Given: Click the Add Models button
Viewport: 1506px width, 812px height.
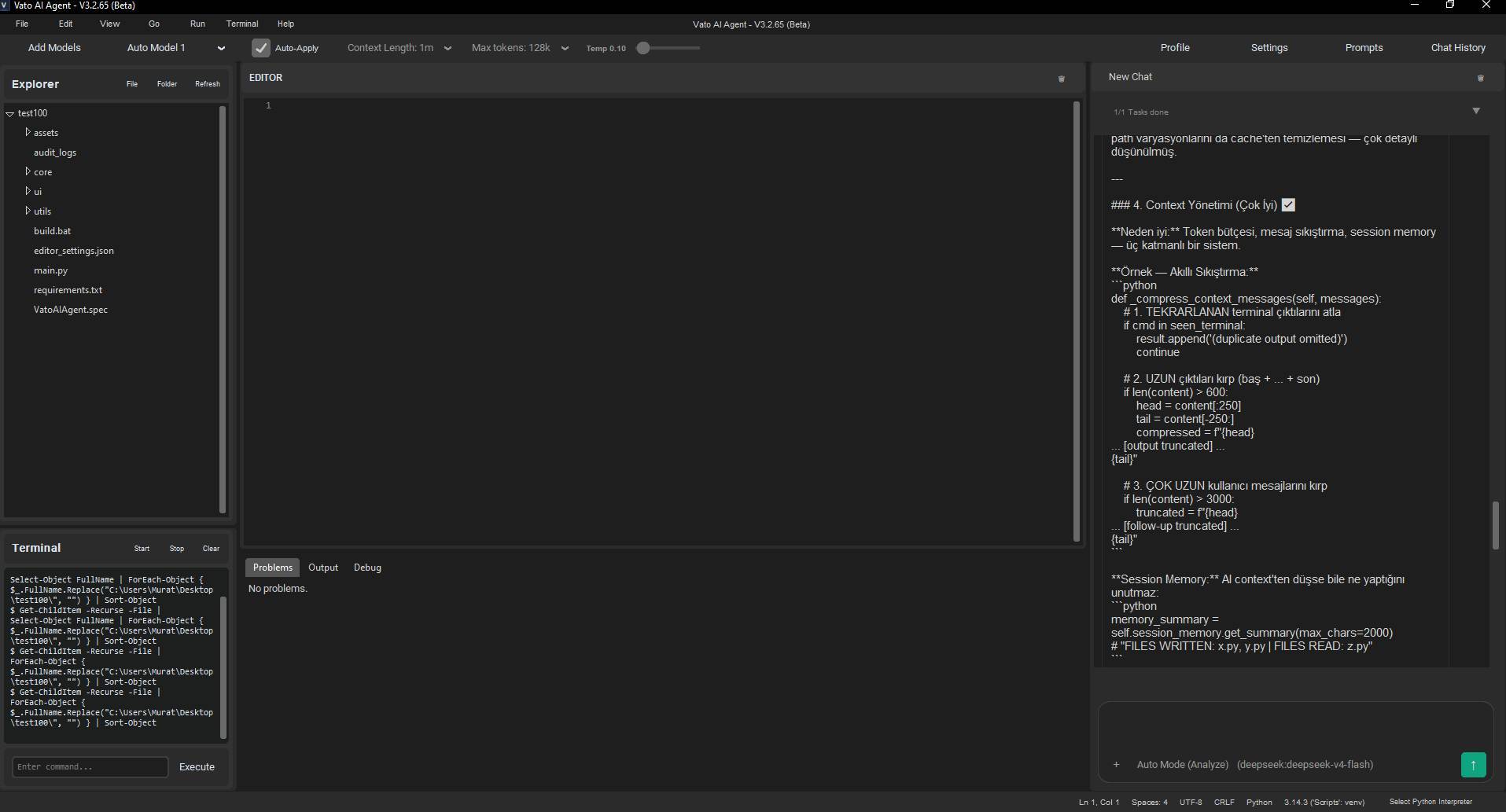Looking at the screenshot, I should [54, 48].
